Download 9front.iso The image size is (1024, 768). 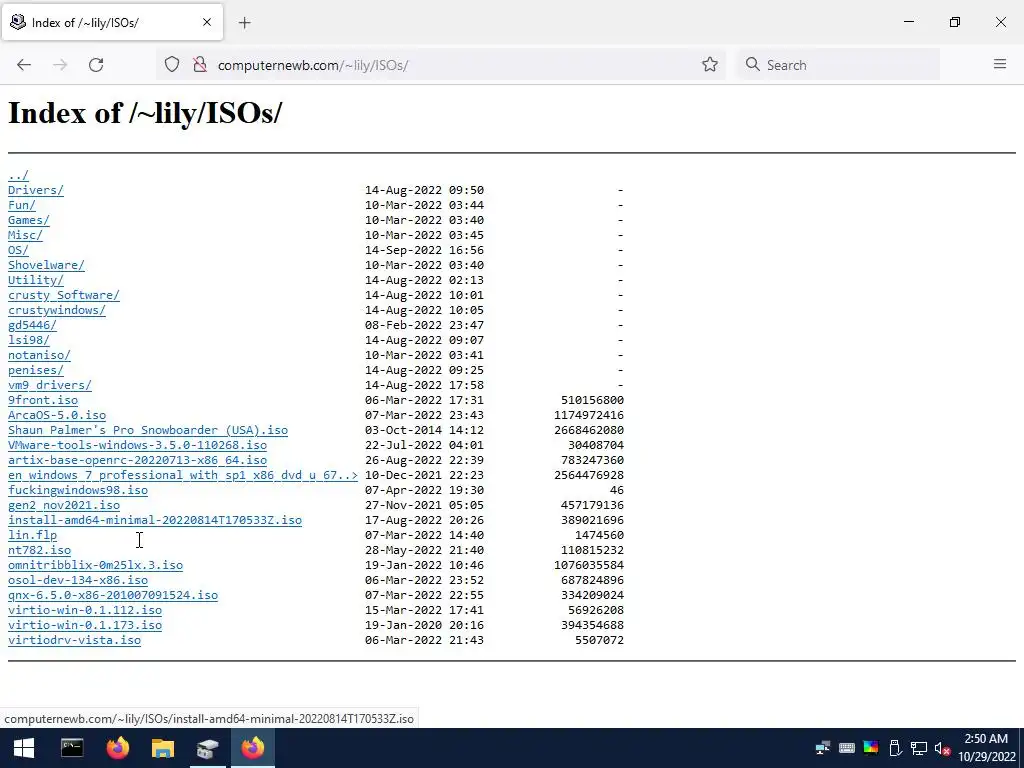click(42, 400)
